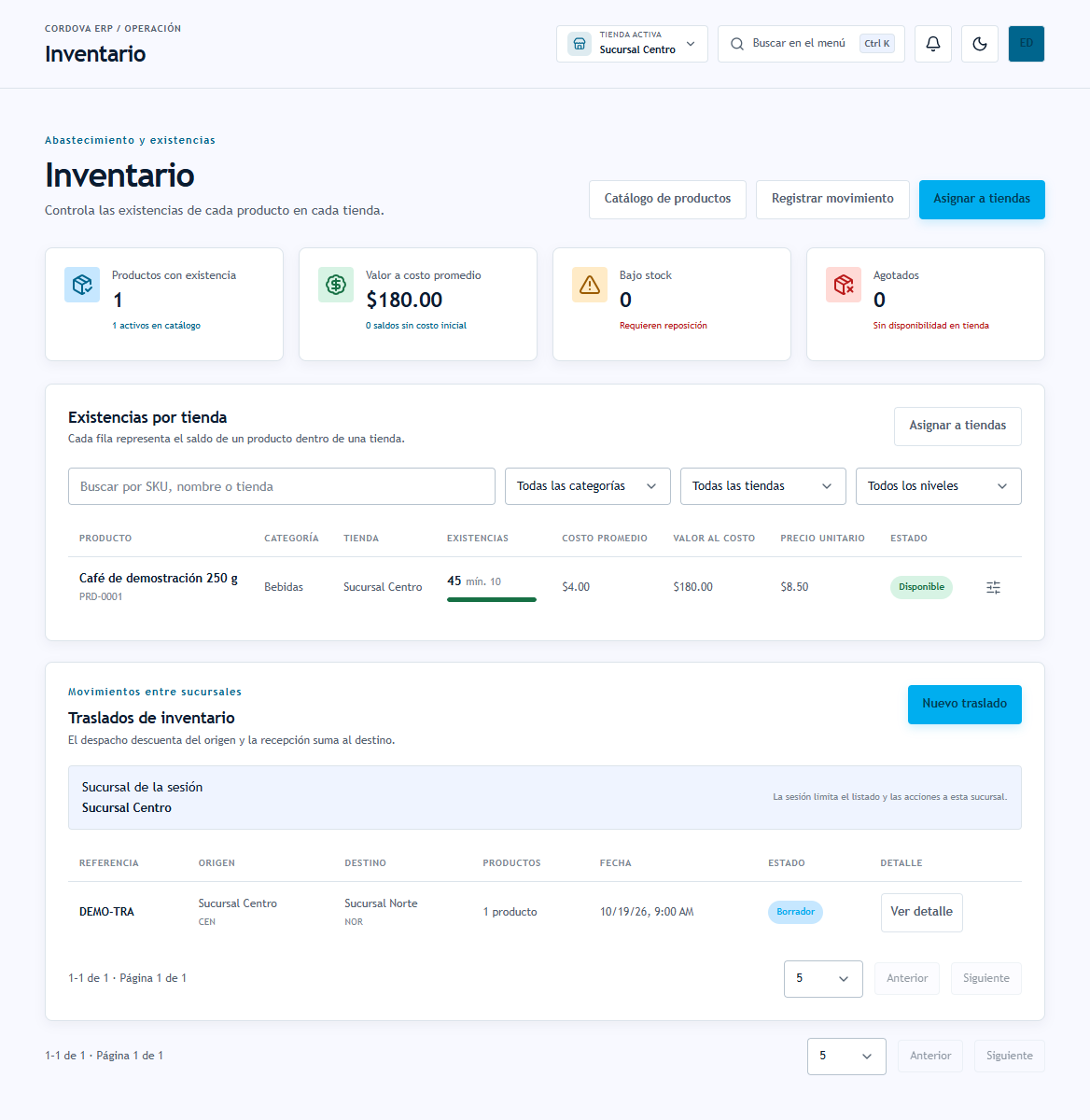Click the FECHA column header
Screen dimensions: 1090x1120
[x=616, y=863]
